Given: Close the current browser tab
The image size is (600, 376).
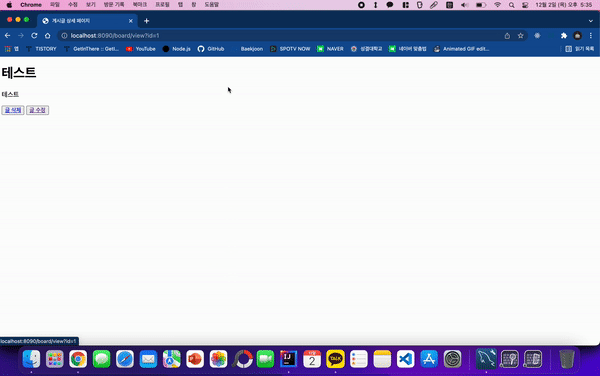Looking at the screenshot, I should pyautogui.click(x=130, y=21).
